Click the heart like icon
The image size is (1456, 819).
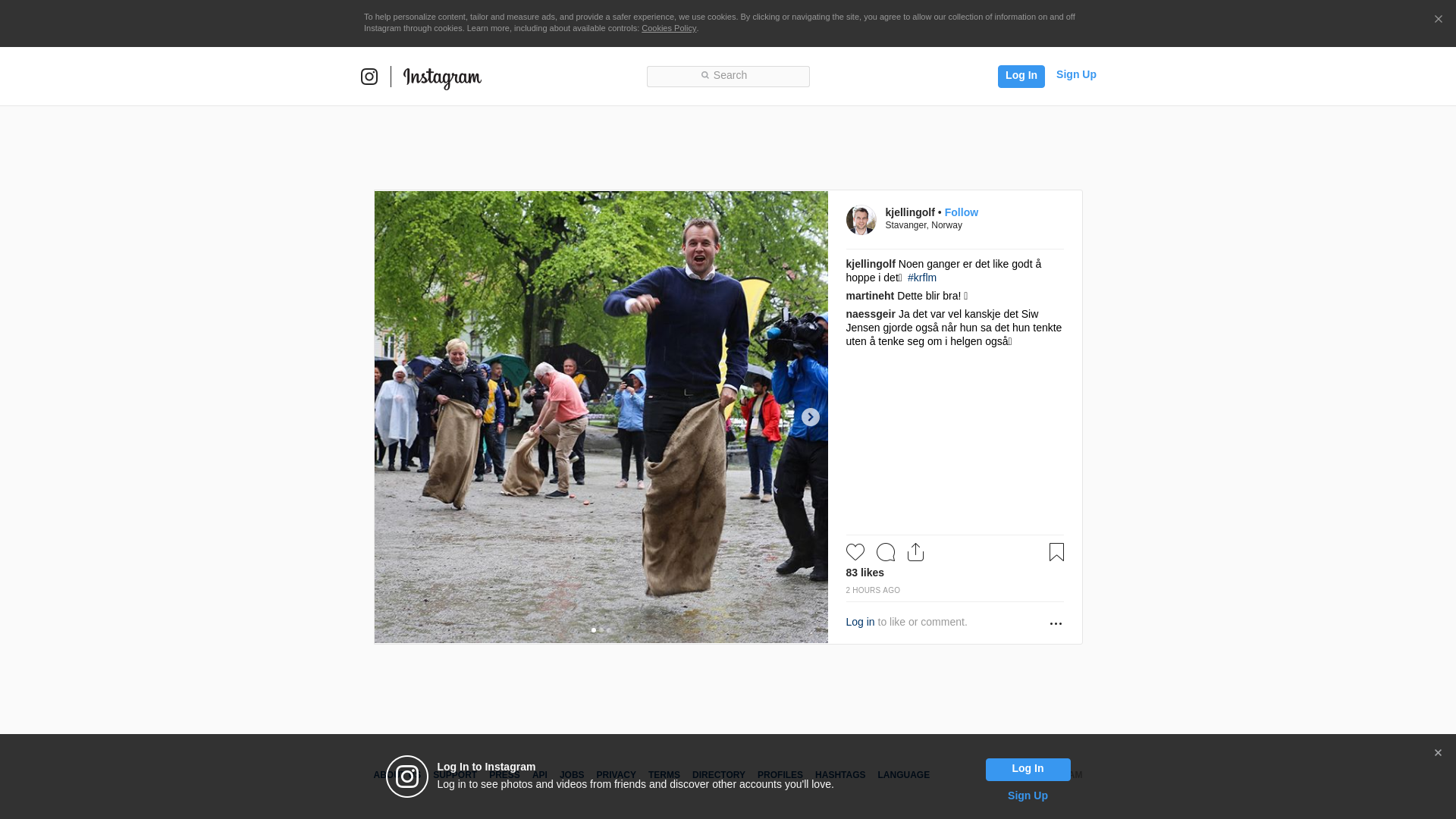coord(855,552)
